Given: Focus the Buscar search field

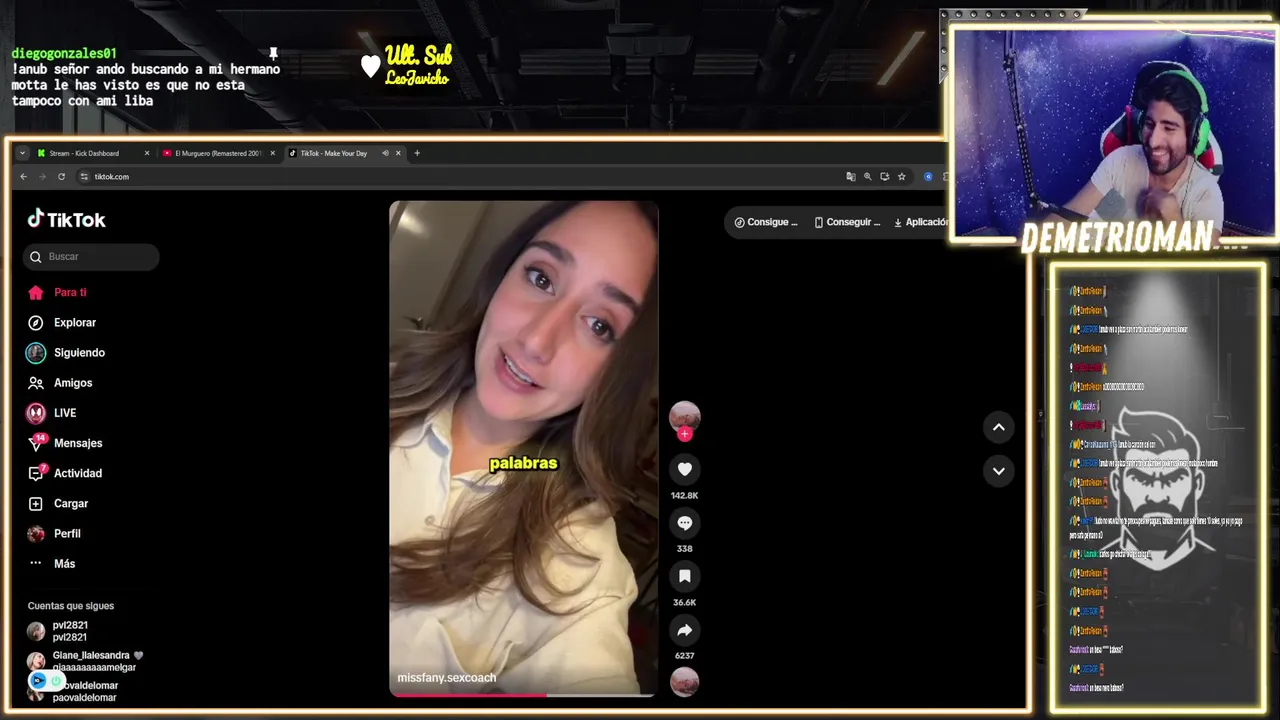Looking at the screenshot, I should point(91,256).
